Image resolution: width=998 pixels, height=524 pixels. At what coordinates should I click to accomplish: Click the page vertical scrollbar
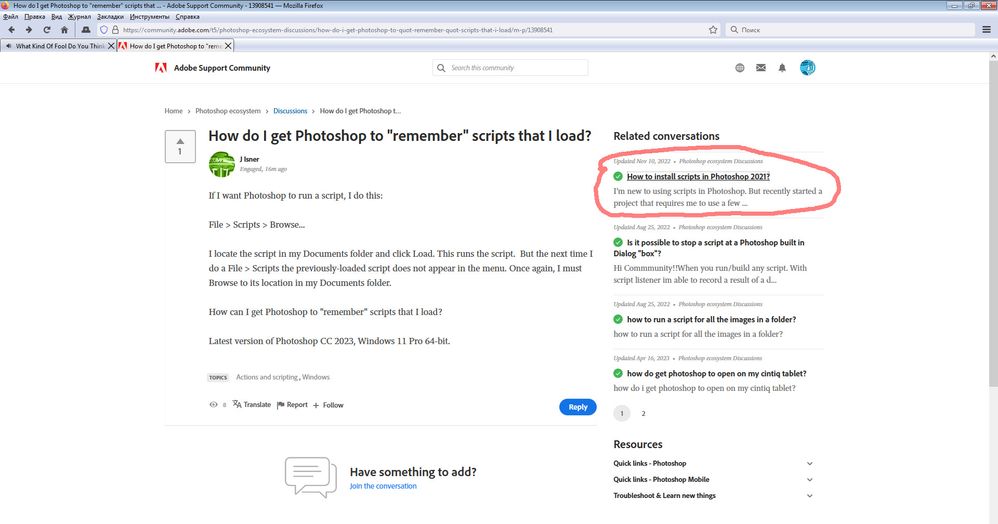click(993, 223)
